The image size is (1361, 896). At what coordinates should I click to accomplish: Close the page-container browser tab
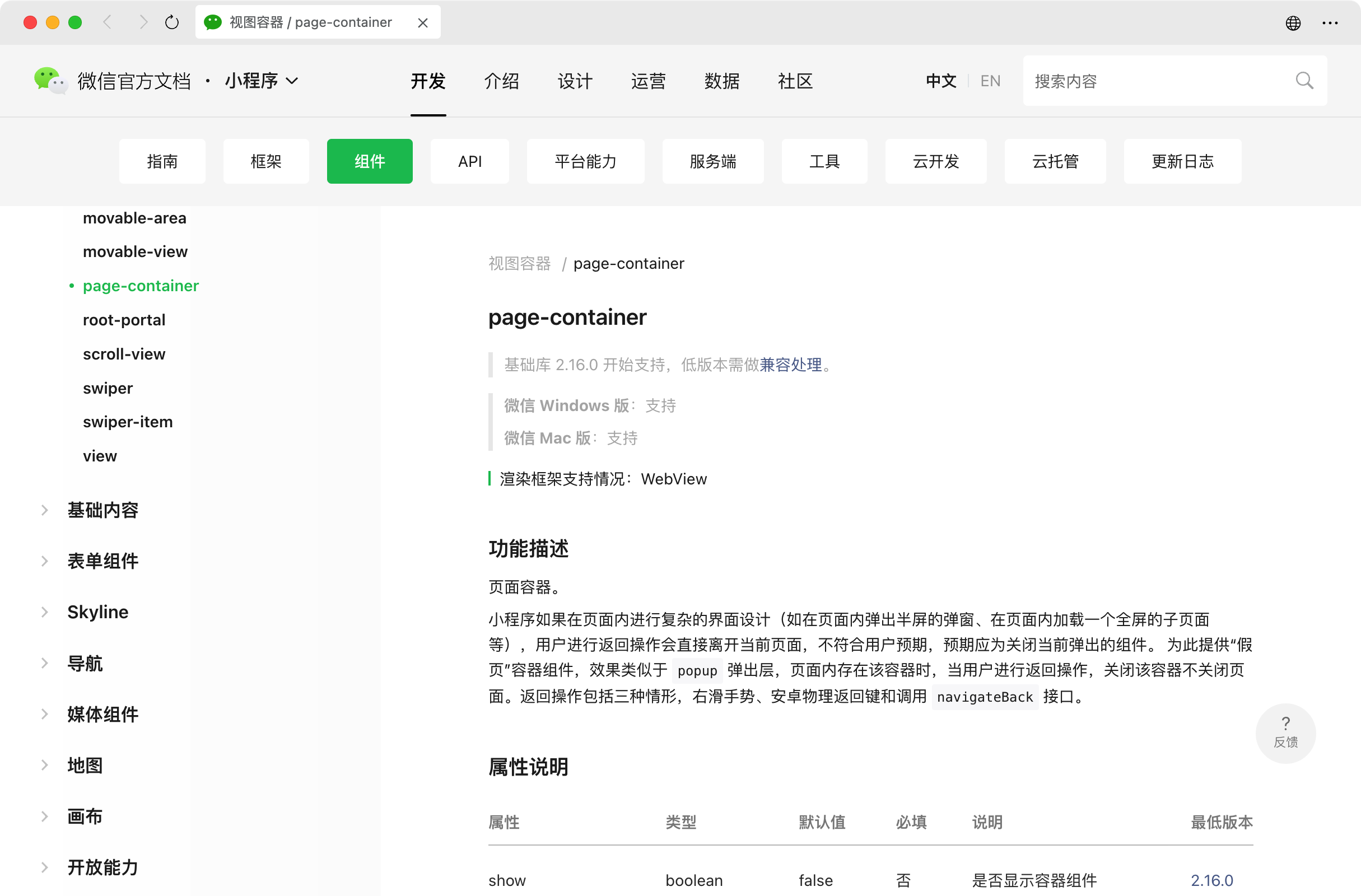tap(423, 23)
